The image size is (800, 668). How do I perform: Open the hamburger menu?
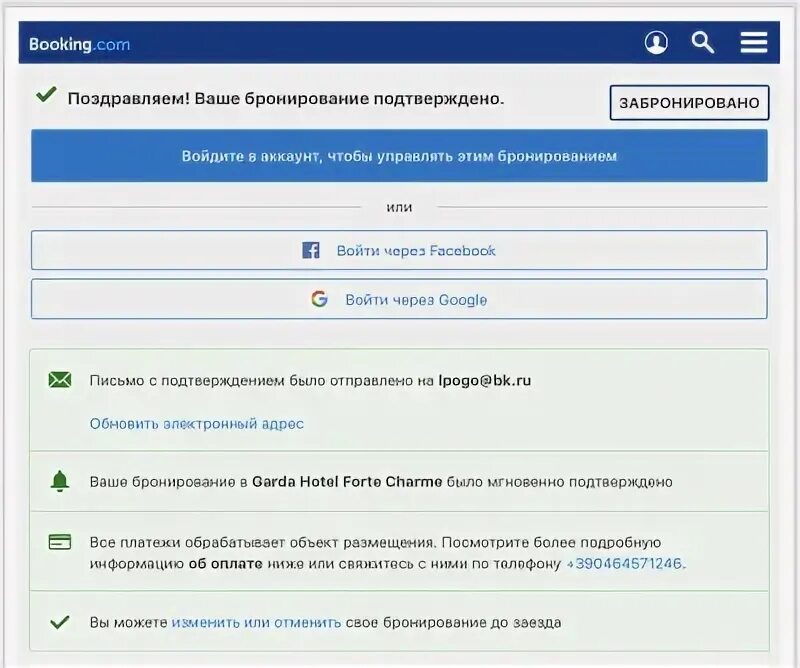[x=754, y=42]
